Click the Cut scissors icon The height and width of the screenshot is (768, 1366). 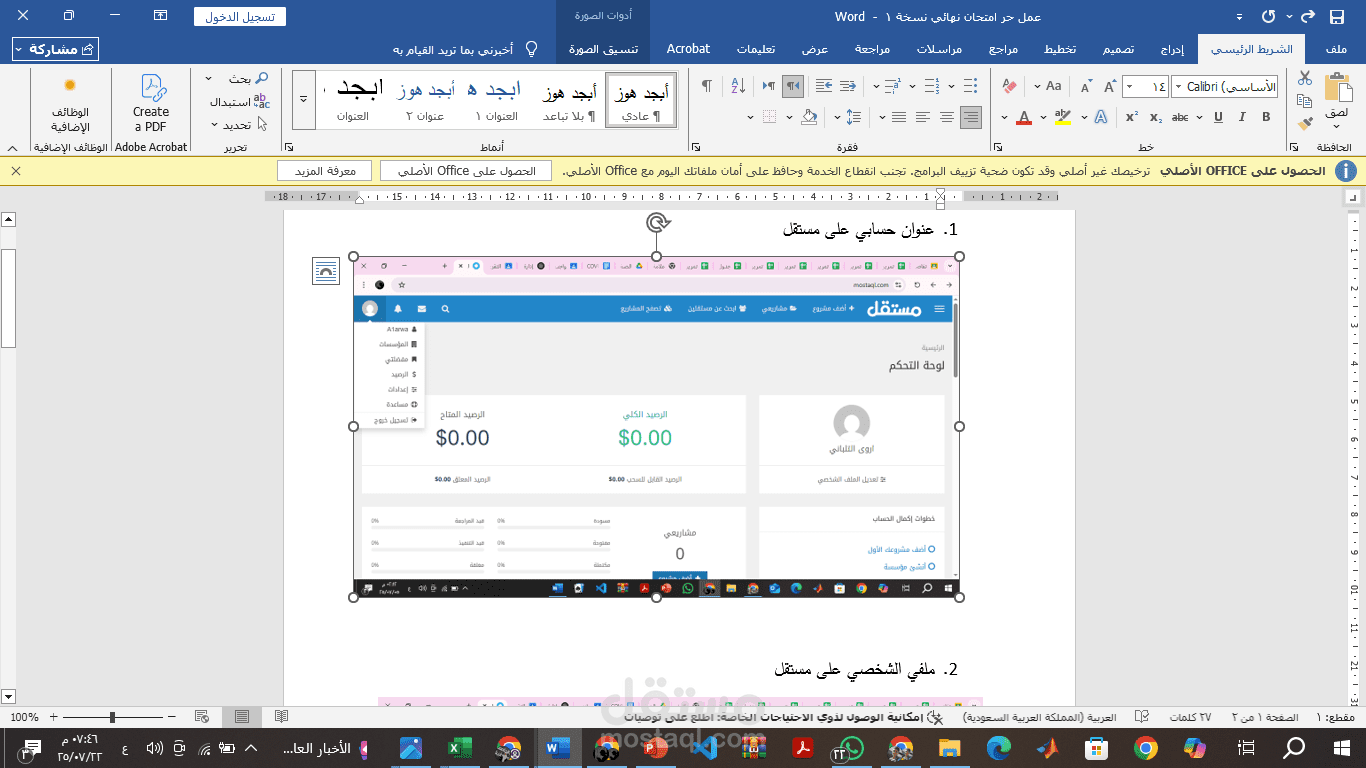click(1304, 78)
